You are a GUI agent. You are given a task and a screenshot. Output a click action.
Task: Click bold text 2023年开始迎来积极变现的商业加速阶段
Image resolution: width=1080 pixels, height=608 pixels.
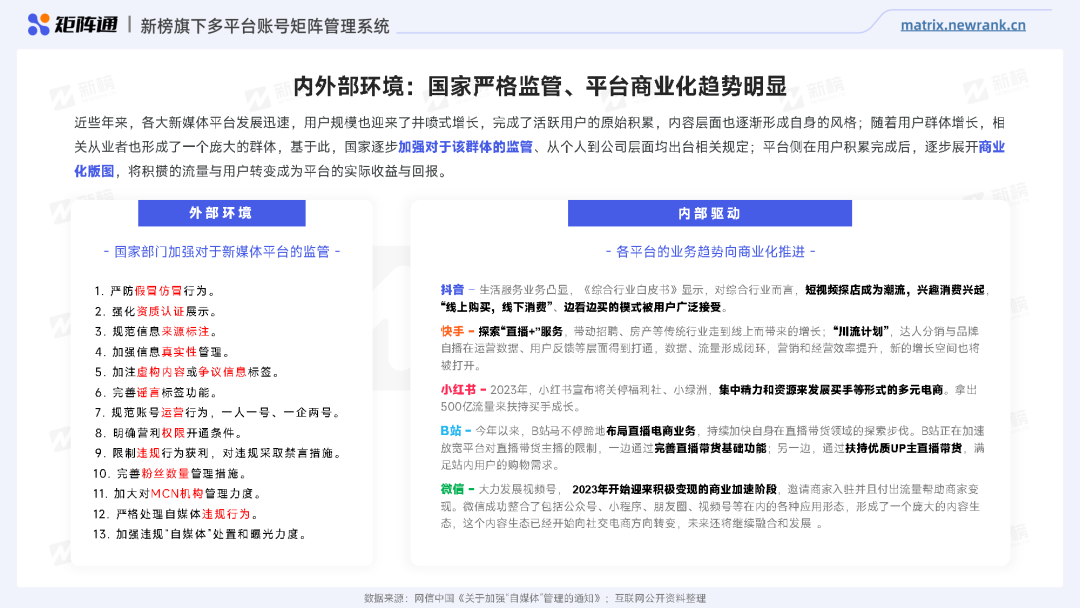[674, 489]
